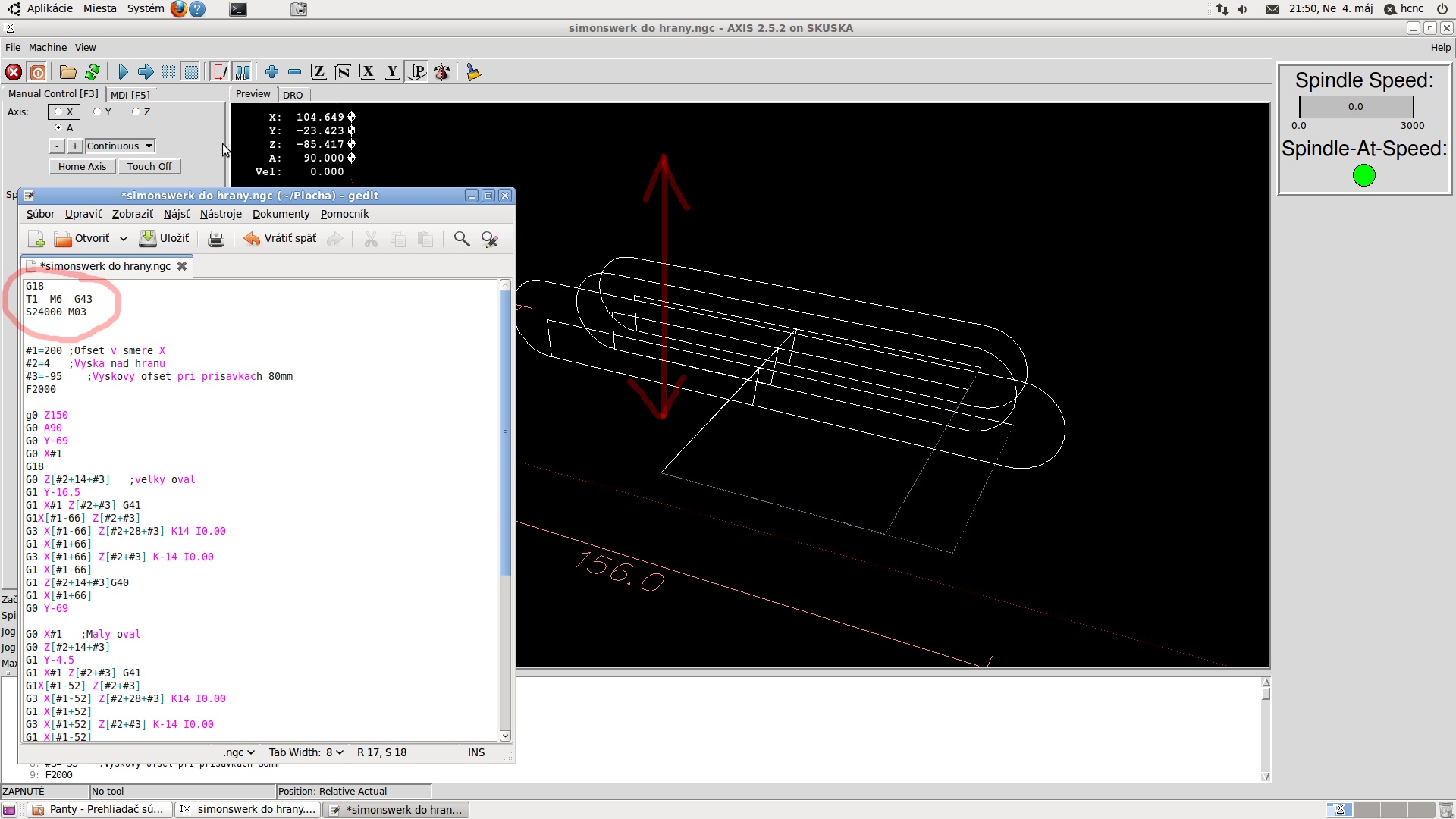
Task: Select the Y axis radio button
Action: pyautogui.click(x=97, y=111)
